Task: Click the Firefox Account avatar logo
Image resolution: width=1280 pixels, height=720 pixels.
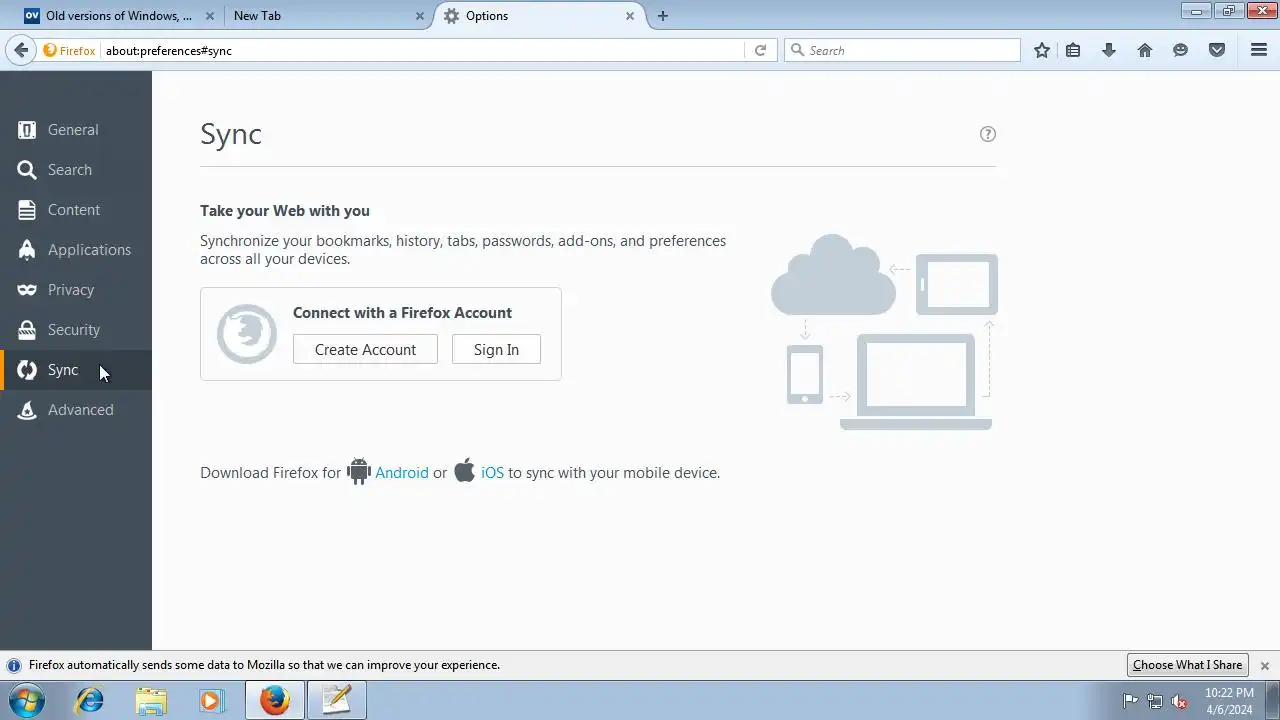Action: pyautogui.click(x=247, y=334)
